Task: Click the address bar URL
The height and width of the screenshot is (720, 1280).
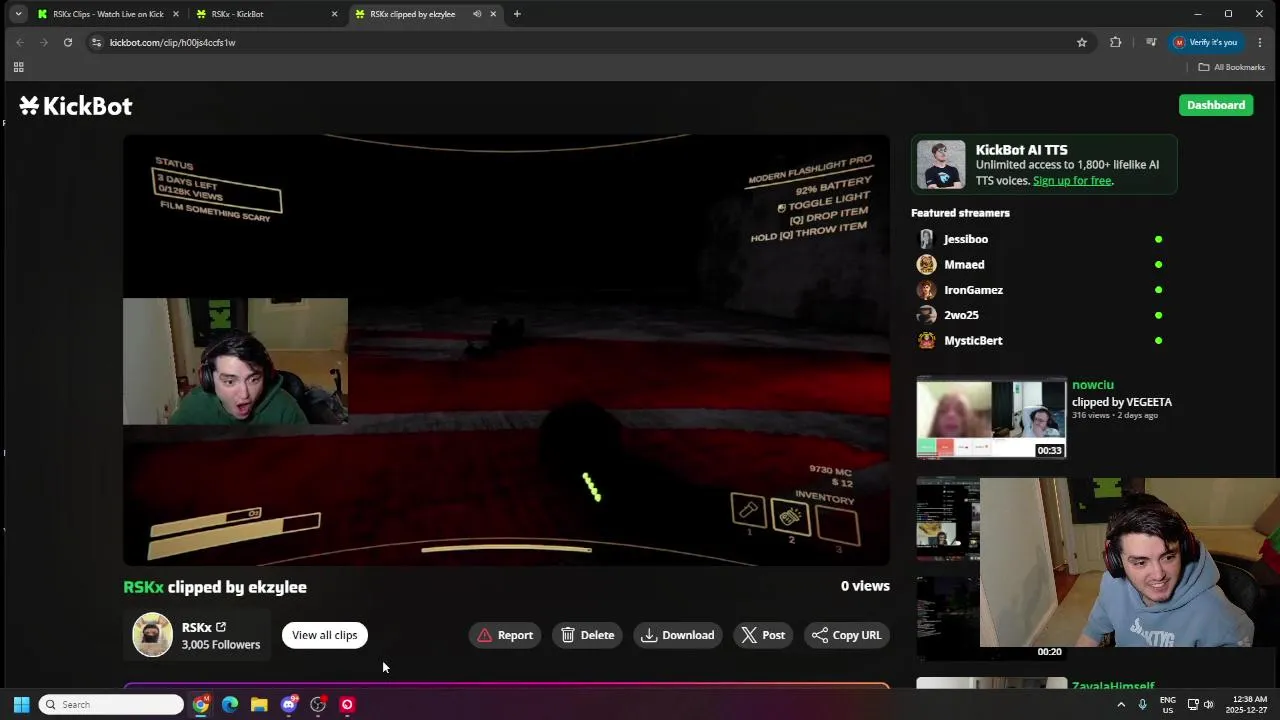Action: click(x=172, y=43)
